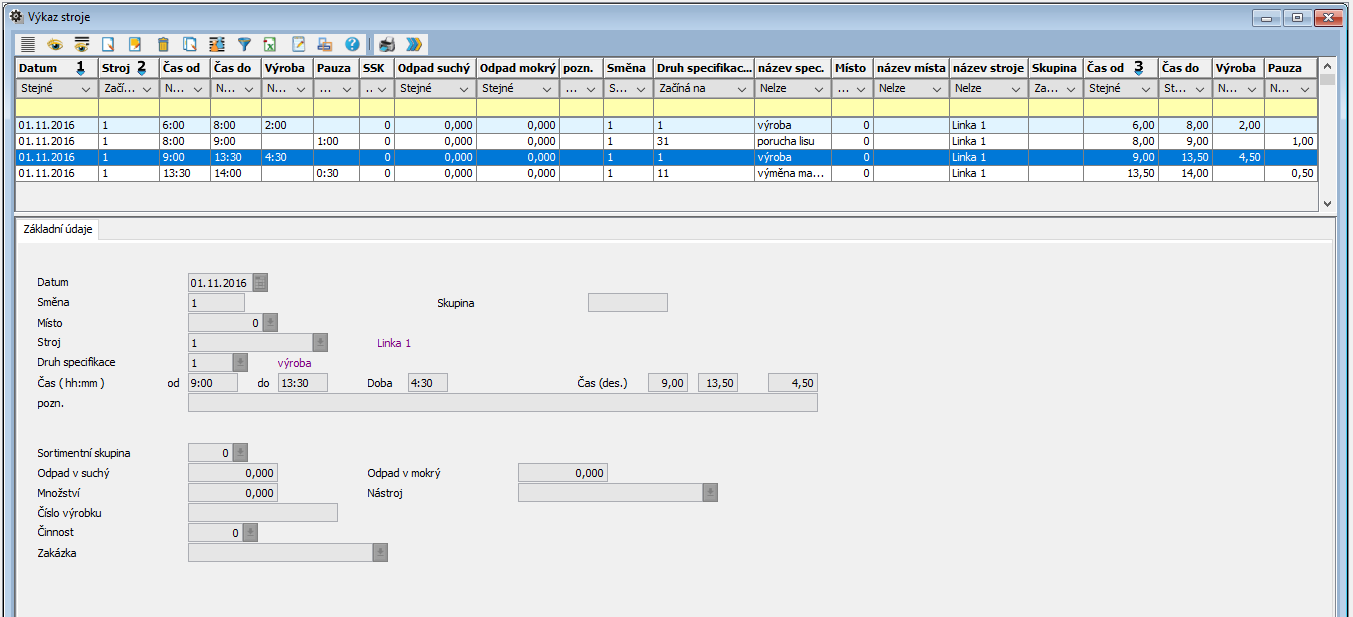Click the copy record icon
This screenshot has height=617, width=1353.
[190, 44]
